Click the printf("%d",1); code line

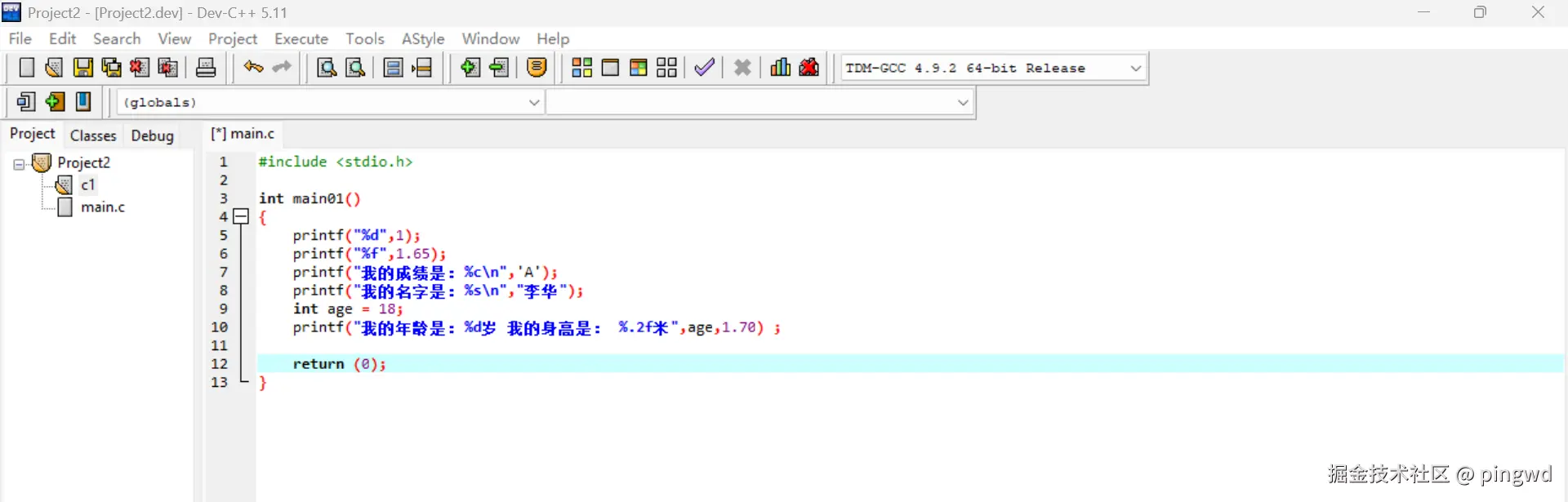[357, 235]
